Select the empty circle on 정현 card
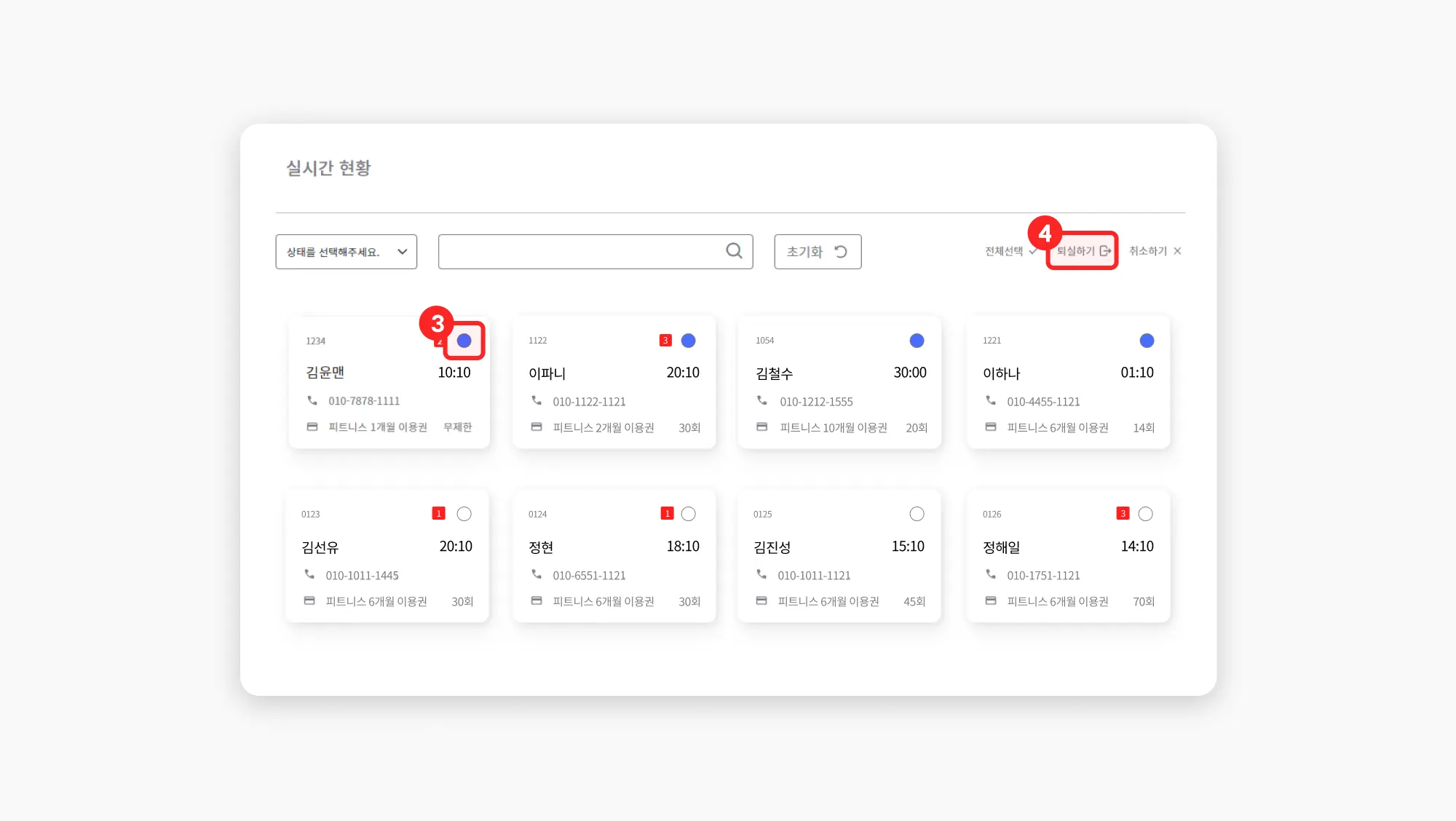 pos(688,514)
